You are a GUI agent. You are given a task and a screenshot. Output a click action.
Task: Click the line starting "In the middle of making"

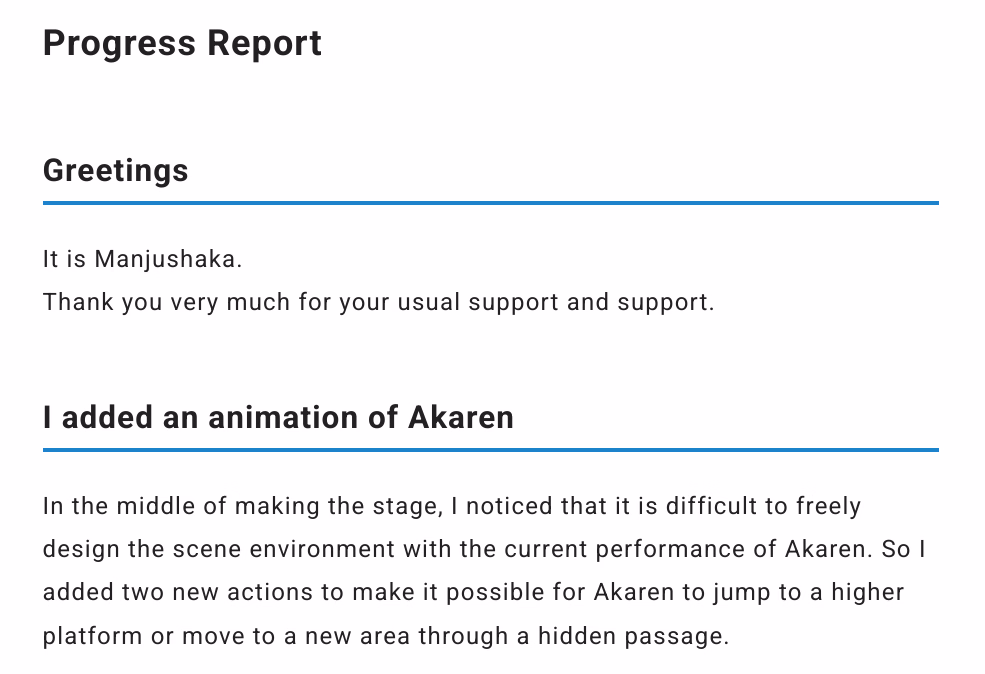point(452,506)
